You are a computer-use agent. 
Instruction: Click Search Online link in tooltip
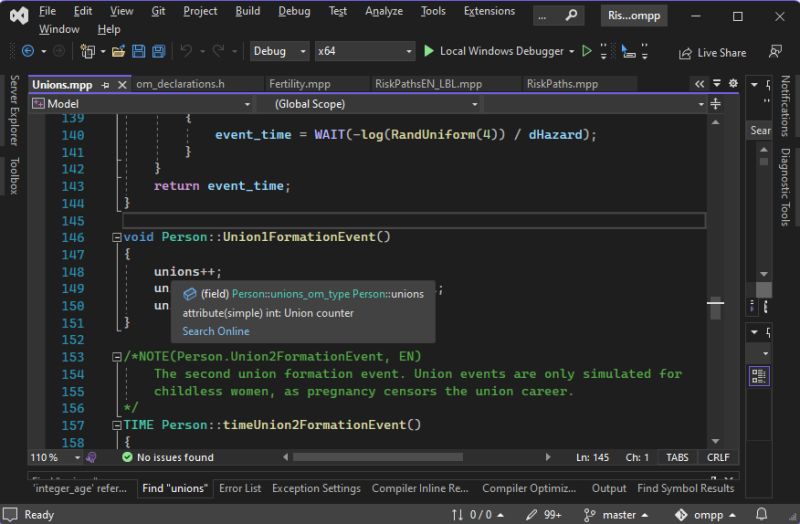pos(216,331)
